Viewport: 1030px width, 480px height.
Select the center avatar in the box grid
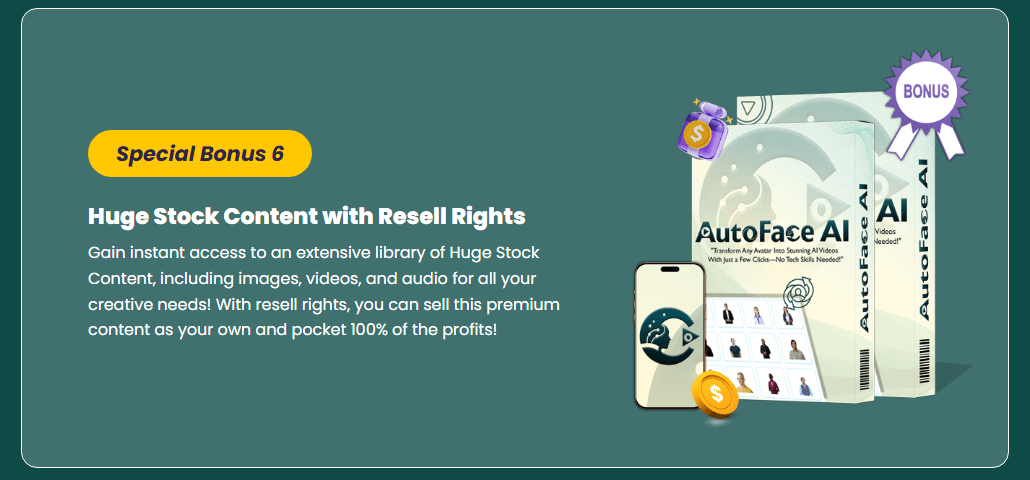coord(765,348)
